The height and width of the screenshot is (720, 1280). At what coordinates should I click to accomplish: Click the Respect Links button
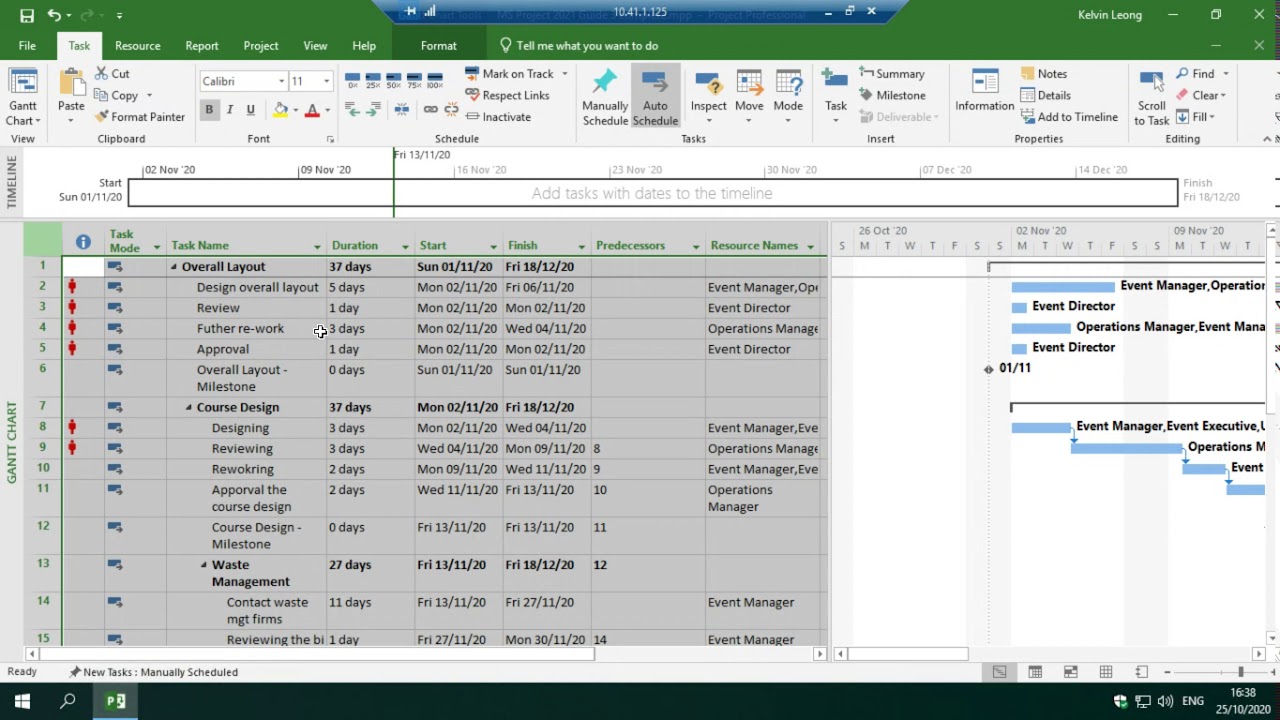507,95
